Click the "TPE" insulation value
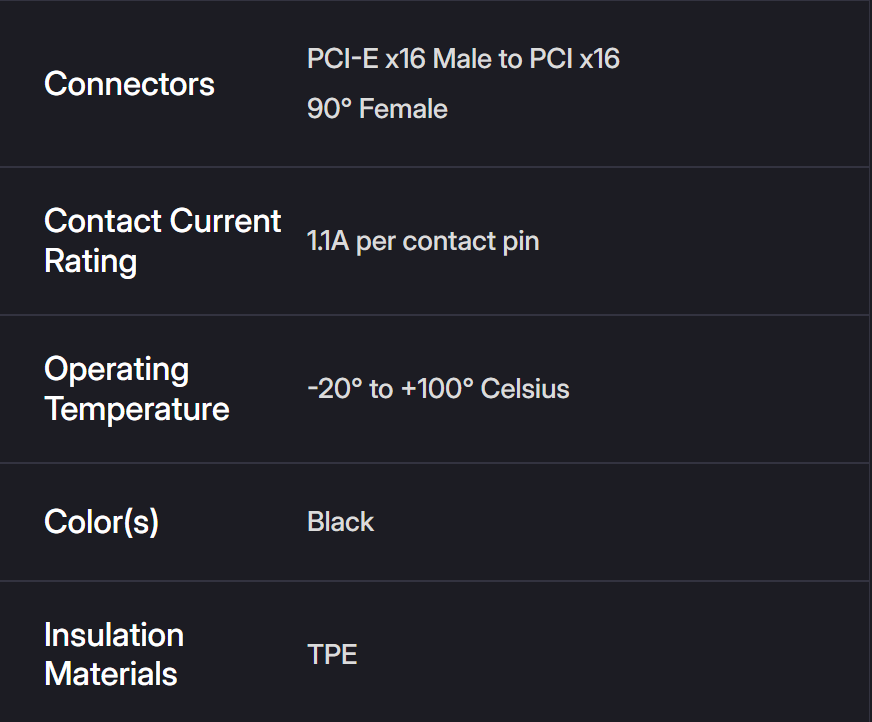This screenshot has height=722, width=872. 332,655
